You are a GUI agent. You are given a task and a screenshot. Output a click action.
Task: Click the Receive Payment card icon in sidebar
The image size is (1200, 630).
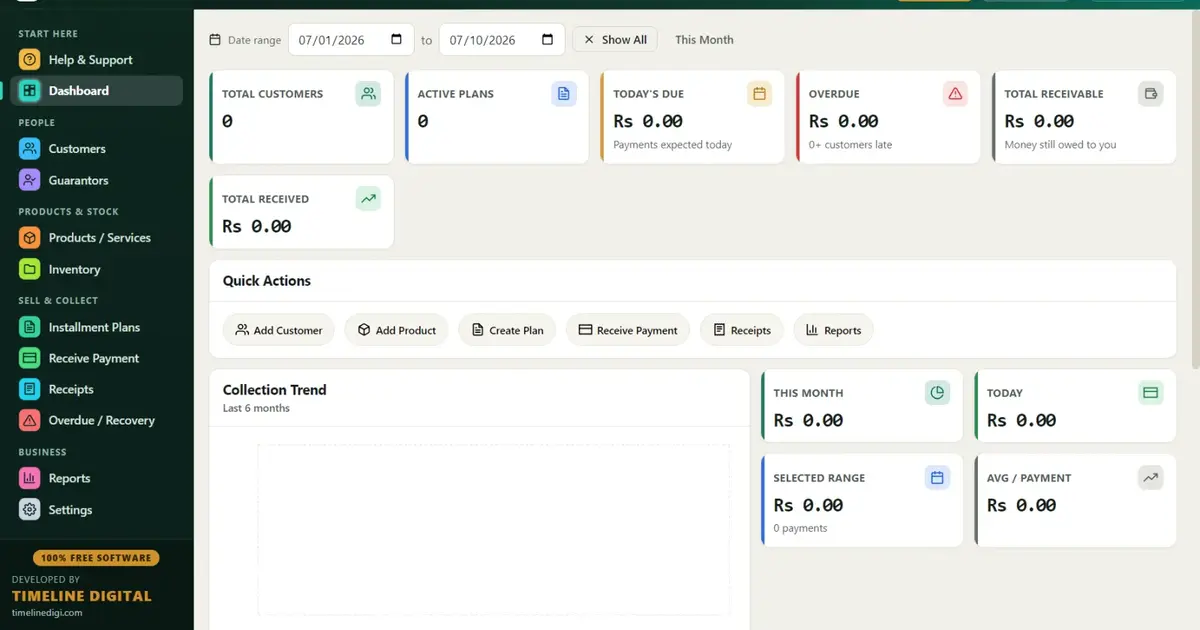[x=30, y=358]
